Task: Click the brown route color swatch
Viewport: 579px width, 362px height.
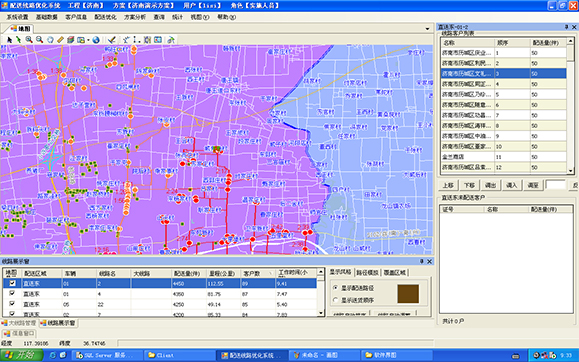Action: pos(408,294)
